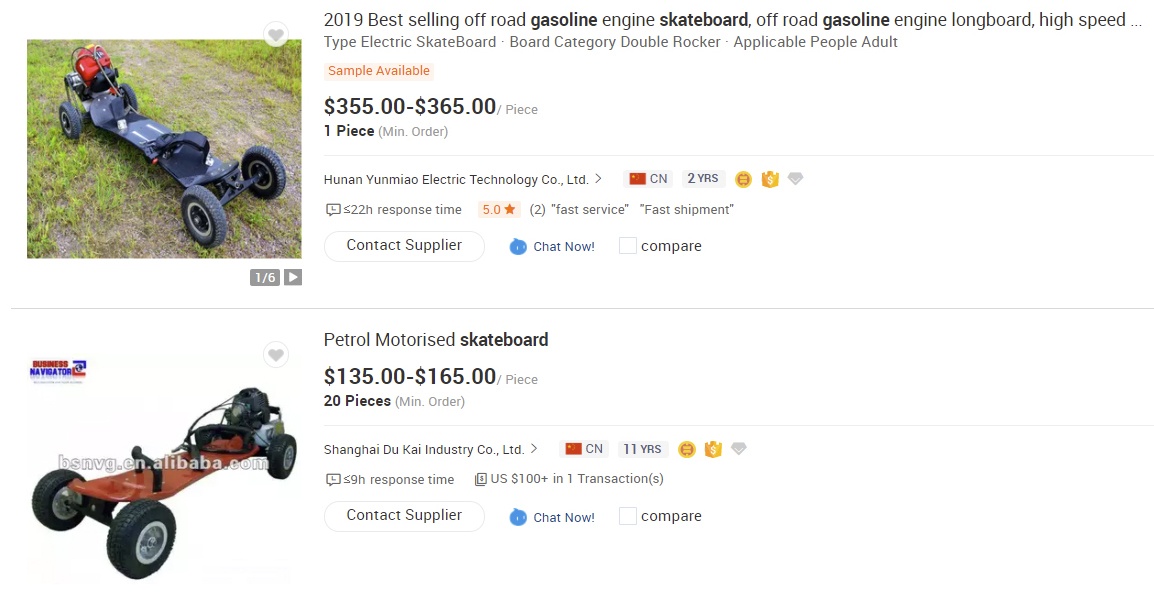Play the first product's video
The image size is (1154, 611).
click(293, 277)
